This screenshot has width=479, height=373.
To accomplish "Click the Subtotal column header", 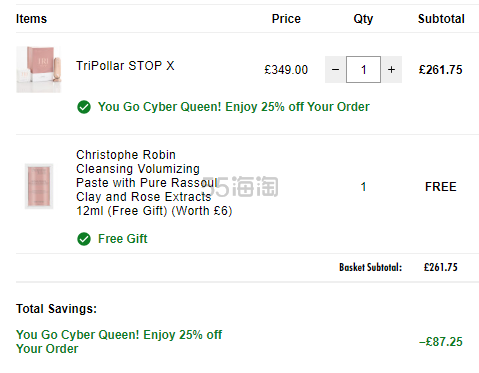I will click(441, 19).
